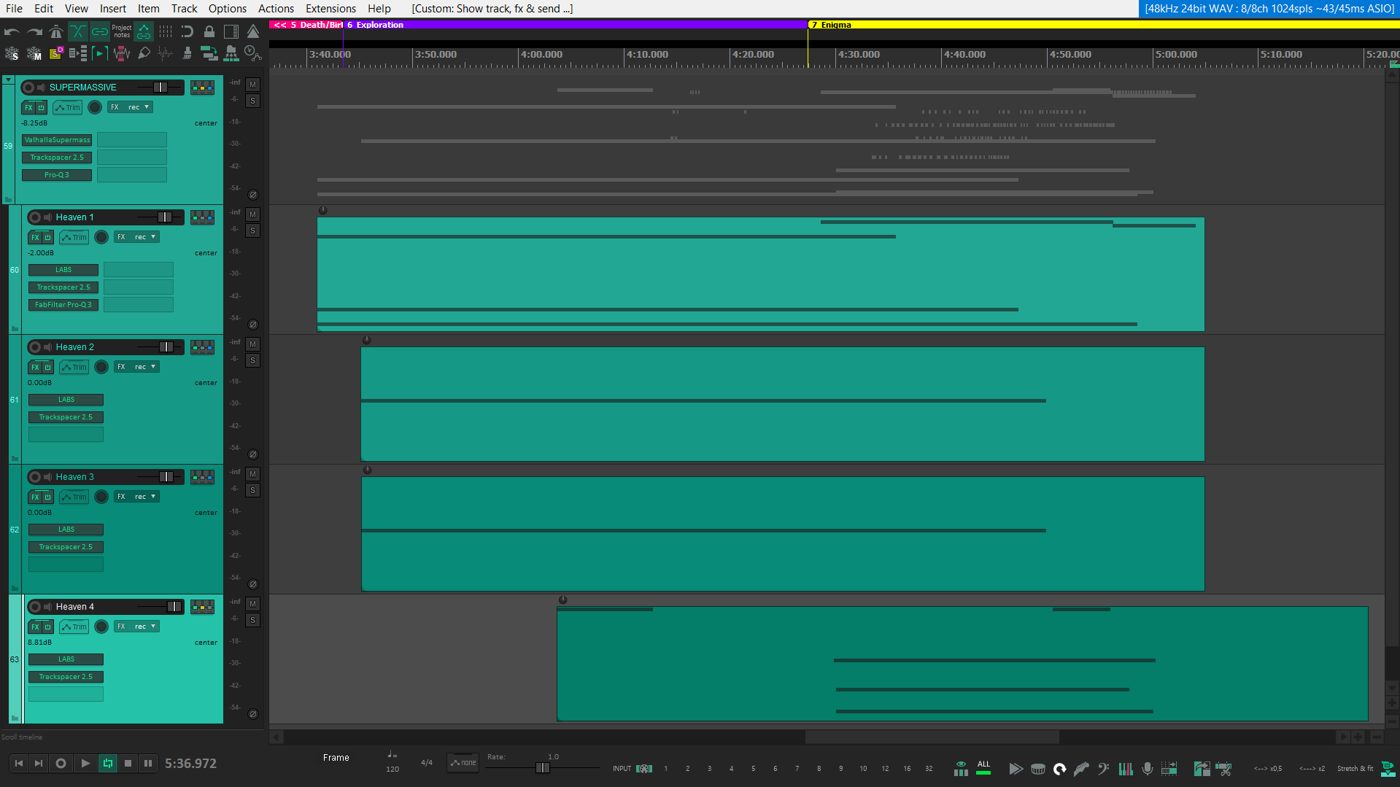Click the snowflake M unmute-all icon
The image size is (1400, 787).
pyautogui.click(x=34, y=54)
